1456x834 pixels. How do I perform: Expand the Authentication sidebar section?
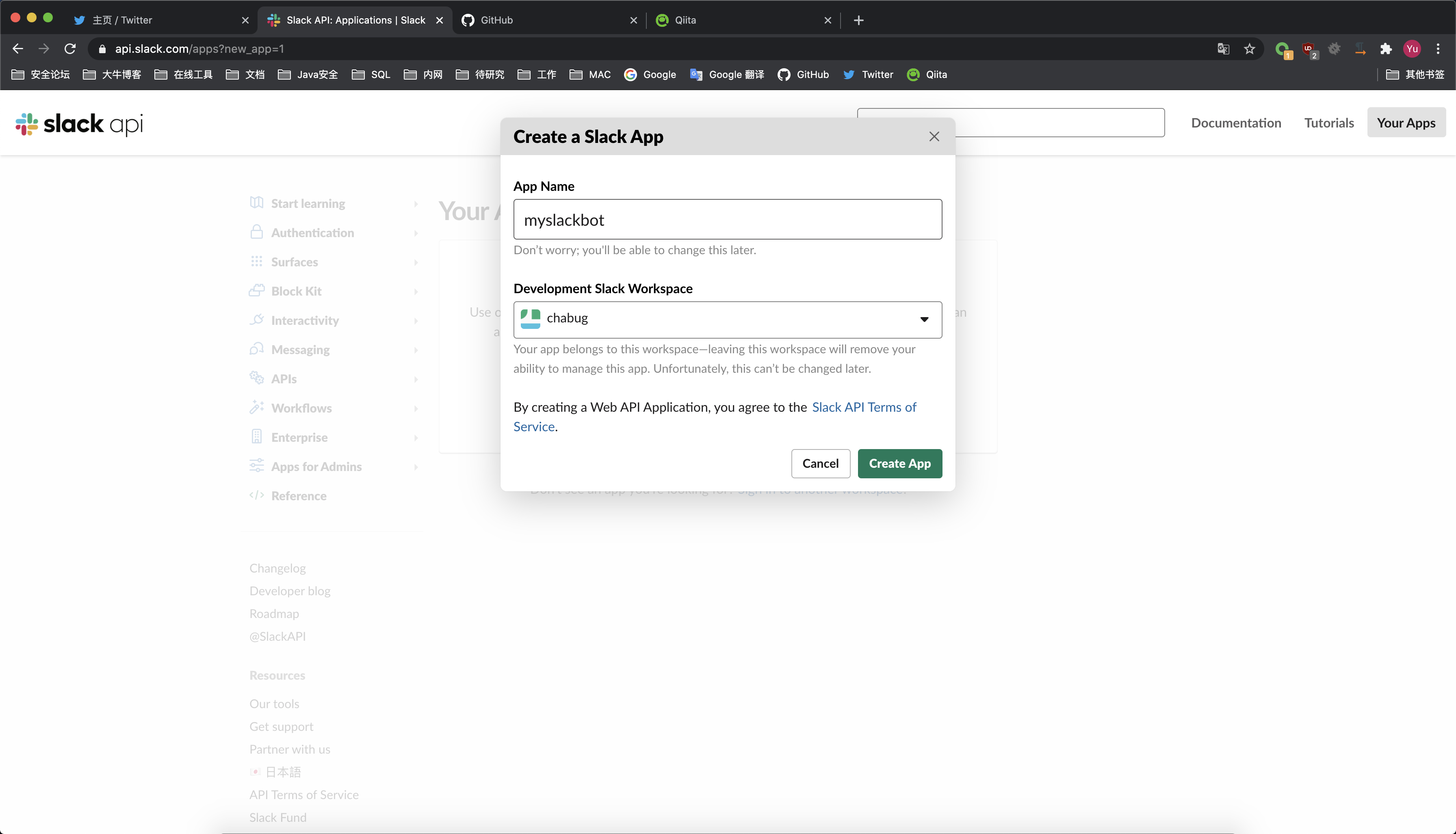[x=334, y=233]
